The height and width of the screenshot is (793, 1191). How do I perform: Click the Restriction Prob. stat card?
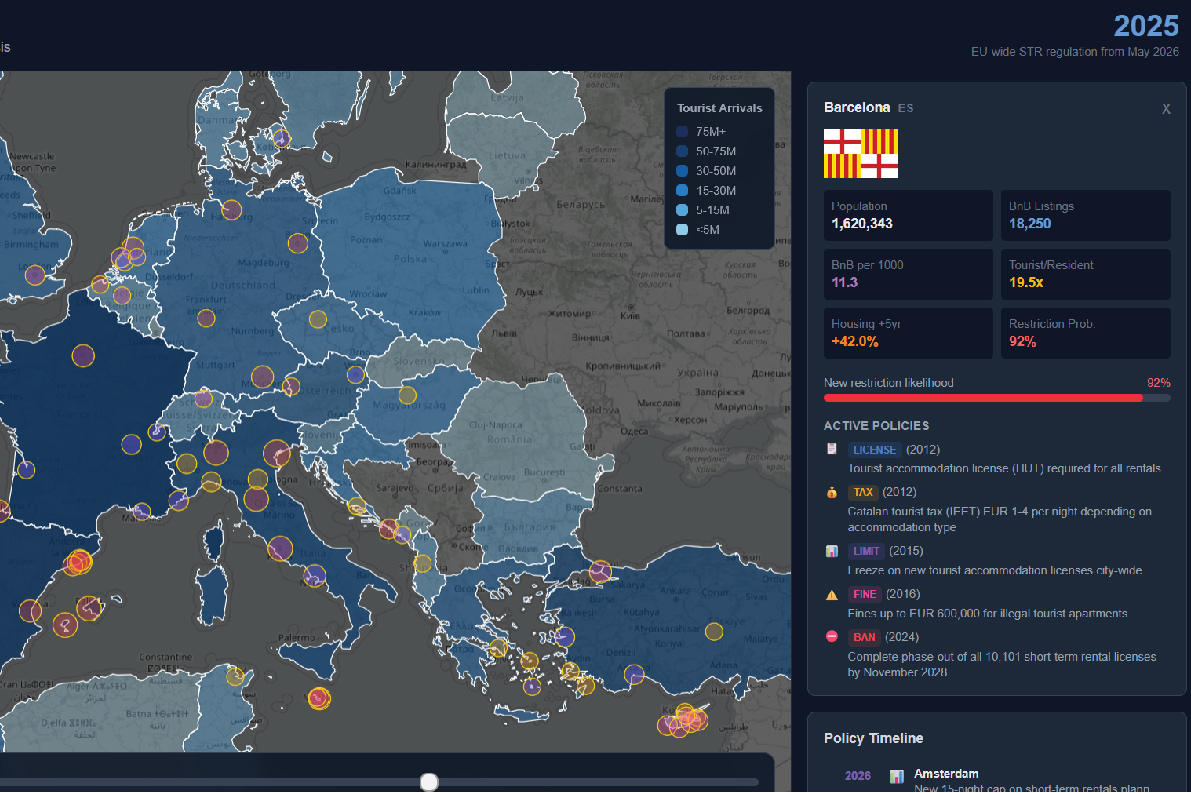1085,333
